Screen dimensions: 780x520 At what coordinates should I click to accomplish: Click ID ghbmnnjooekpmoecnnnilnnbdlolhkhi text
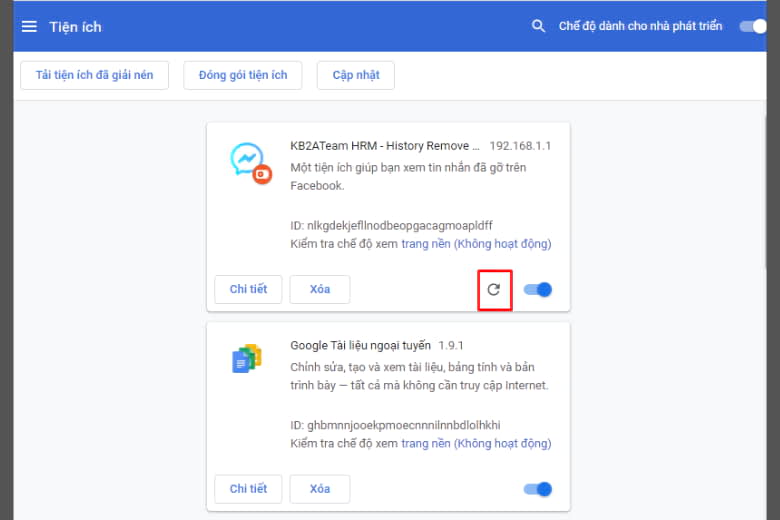[x=395, y=425]
